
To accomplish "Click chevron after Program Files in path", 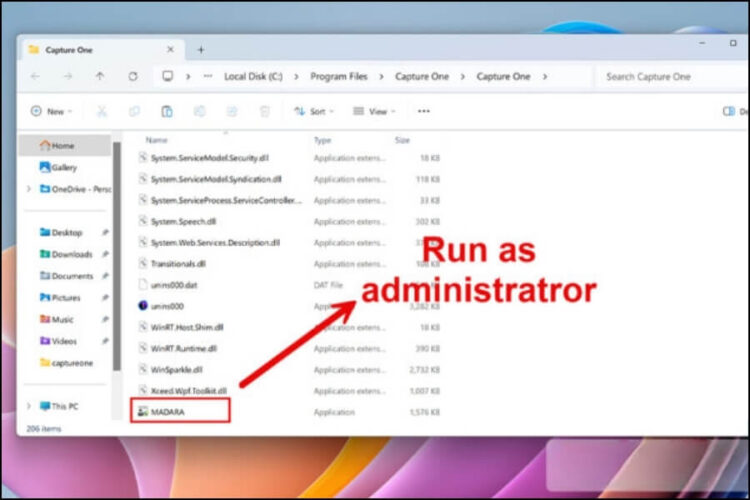I will click(x=381, y=77).
